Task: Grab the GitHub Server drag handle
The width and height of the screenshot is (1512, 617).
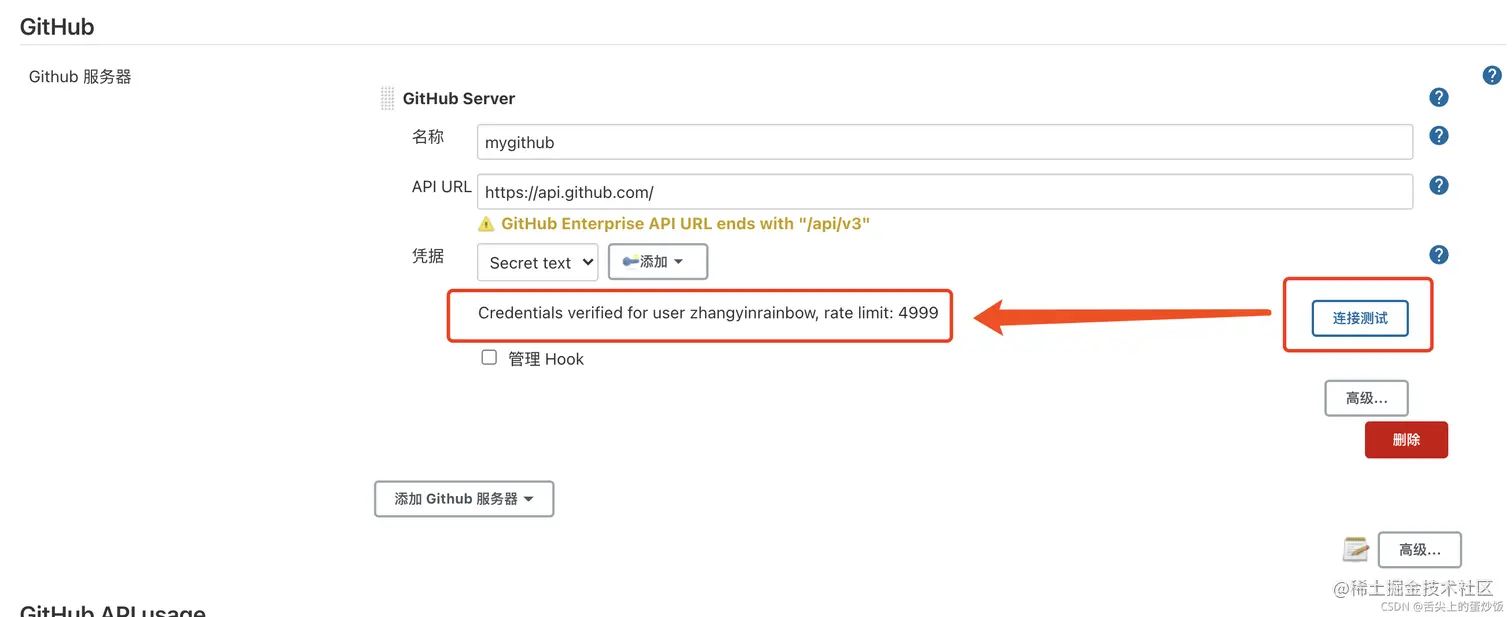Action: 387,98
